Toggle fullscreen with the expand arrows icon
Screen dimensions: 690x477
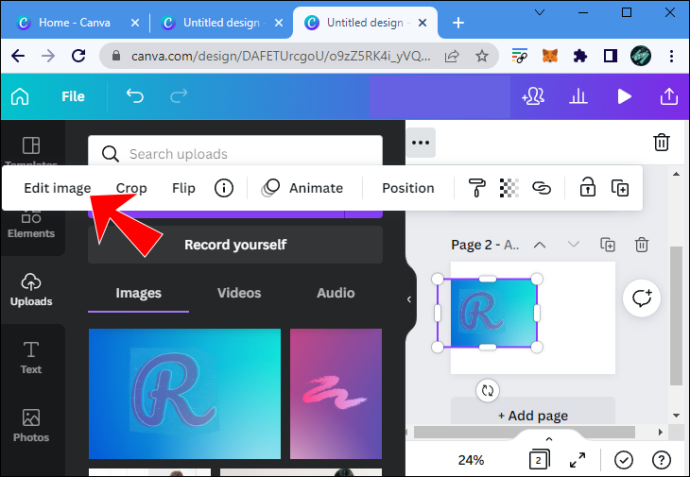coord(577,460)
